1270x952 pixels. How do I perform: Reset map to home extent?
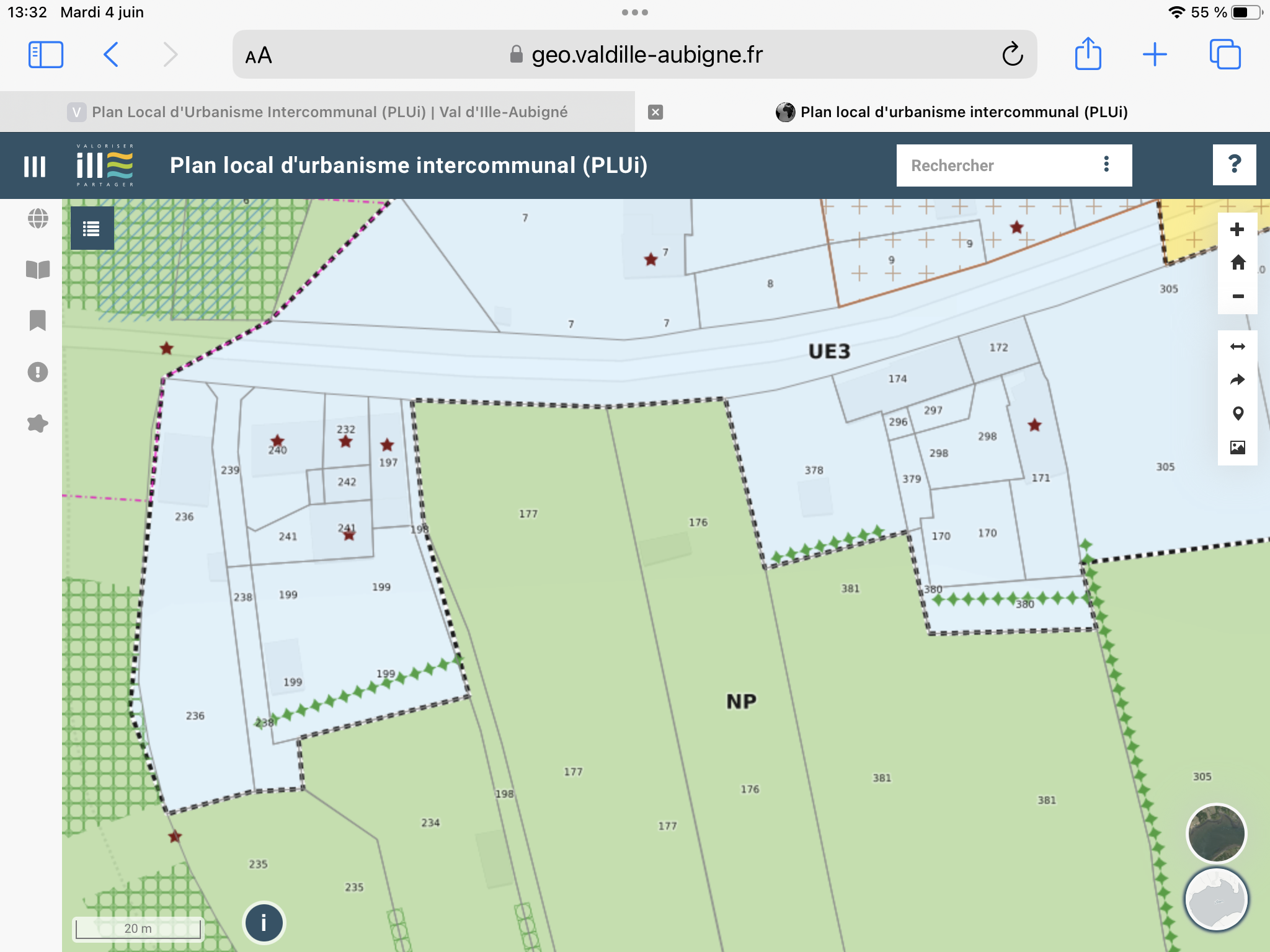tap(1237, 262)
